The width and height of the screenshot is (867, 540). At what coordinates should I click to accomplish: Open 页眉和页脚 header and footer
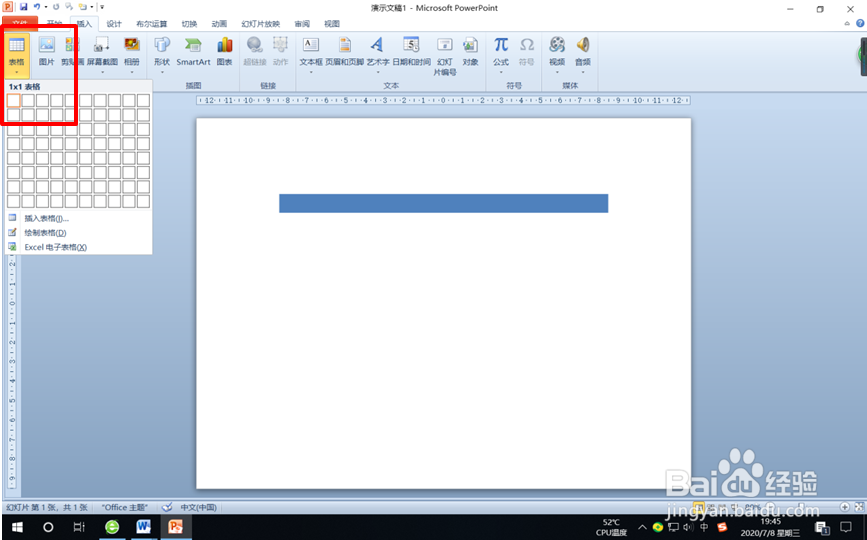point(344,51)
